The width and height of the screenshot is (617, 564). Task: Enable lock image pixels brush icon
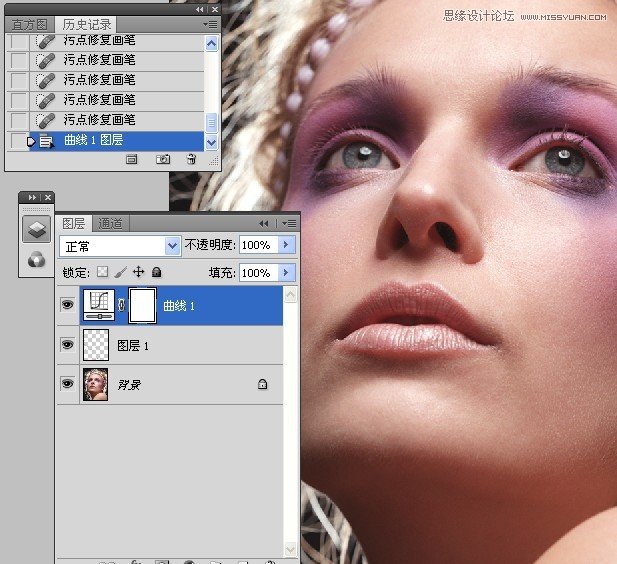tap(120, 272)
